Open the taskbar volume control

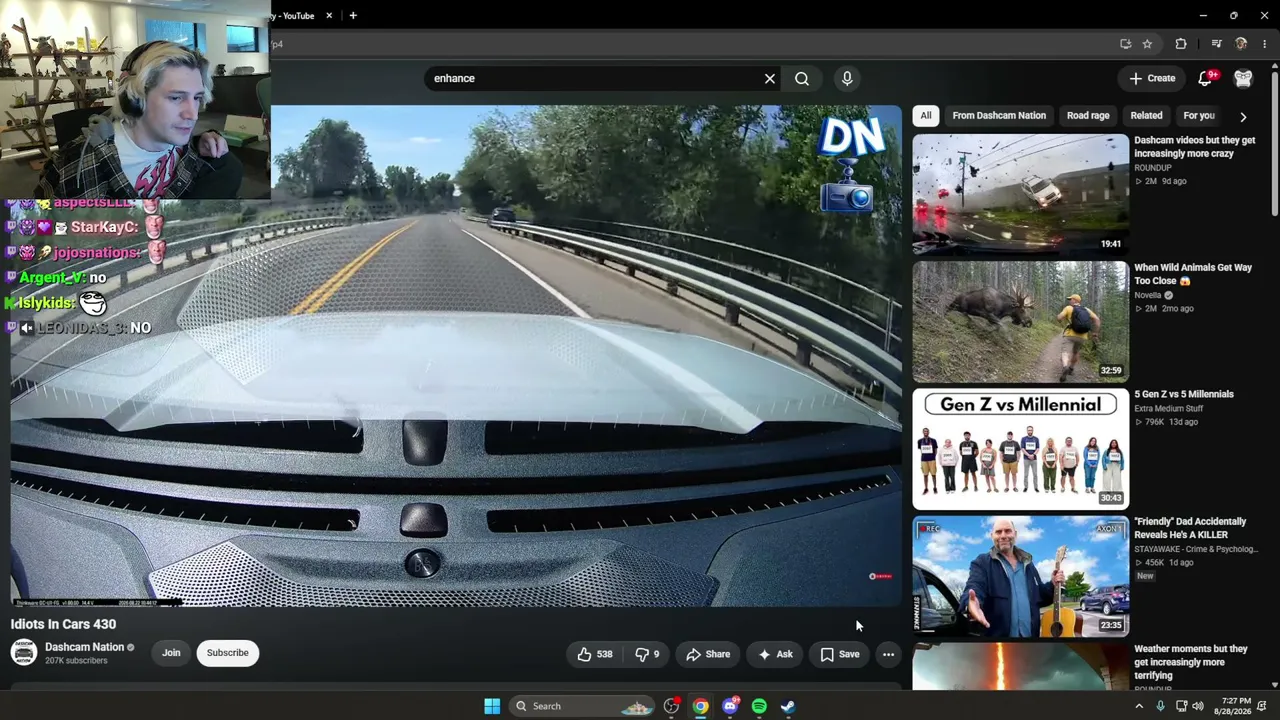(1198, 706)
